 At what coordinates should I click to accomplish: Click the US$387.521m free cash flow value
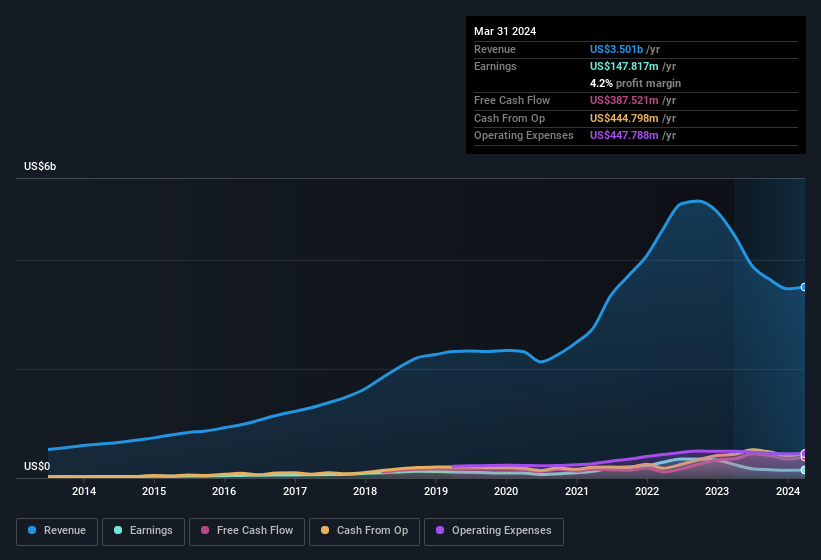[x=624, y=100]
